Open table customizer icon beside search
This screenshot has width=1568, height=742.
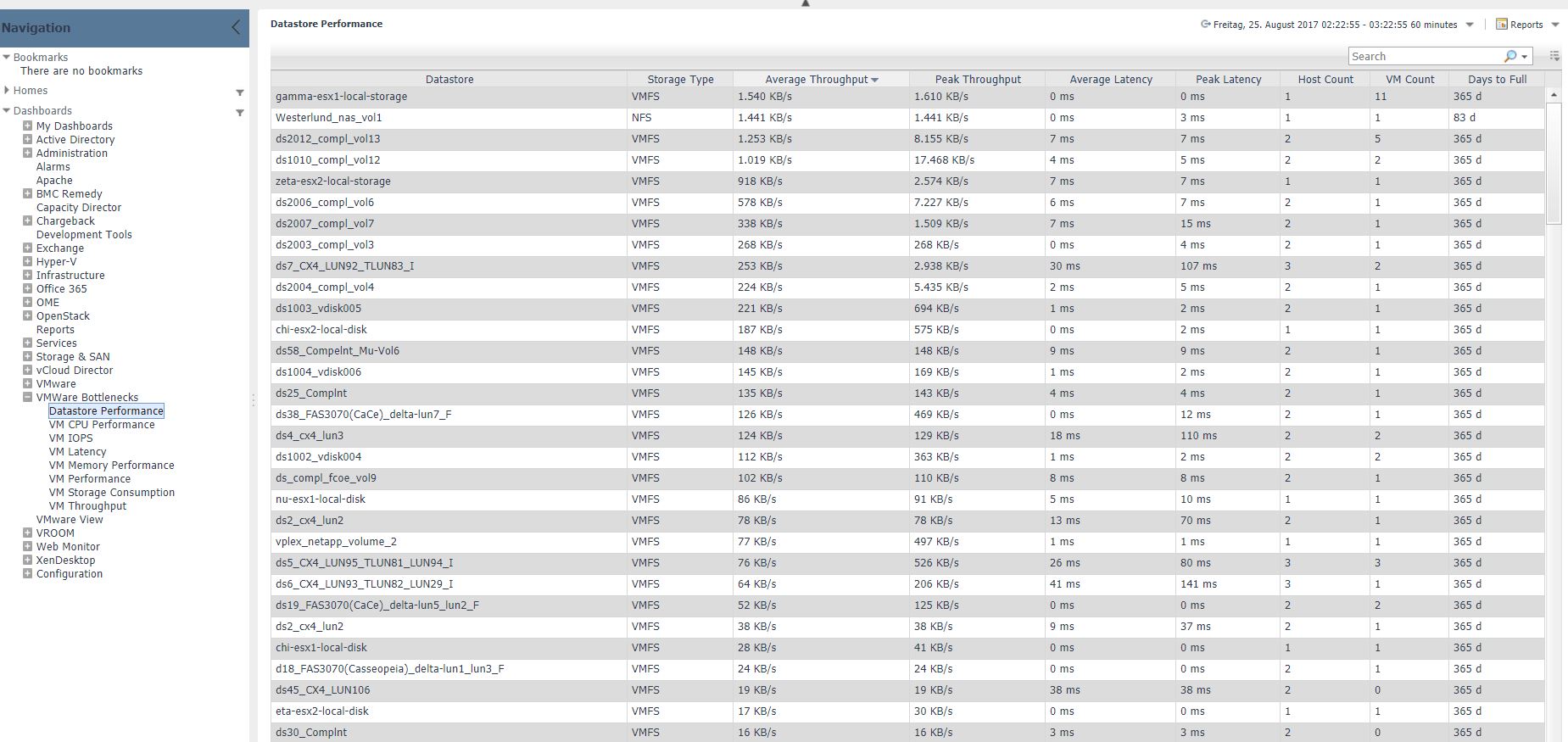coord(1554,56)
